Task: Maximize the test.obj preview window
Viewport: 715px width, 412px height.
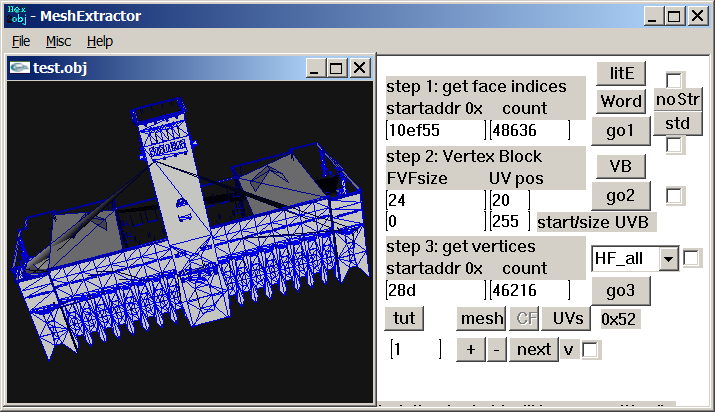Action: [336, 68]
